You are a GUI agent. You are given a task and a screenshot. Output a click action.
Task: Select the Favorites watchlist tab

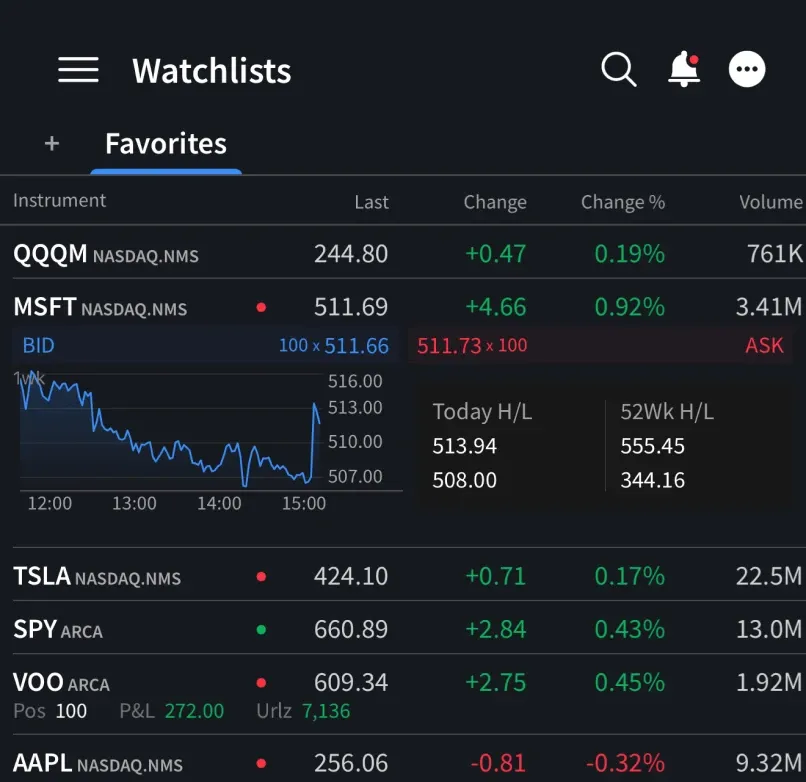click(166, 144)
